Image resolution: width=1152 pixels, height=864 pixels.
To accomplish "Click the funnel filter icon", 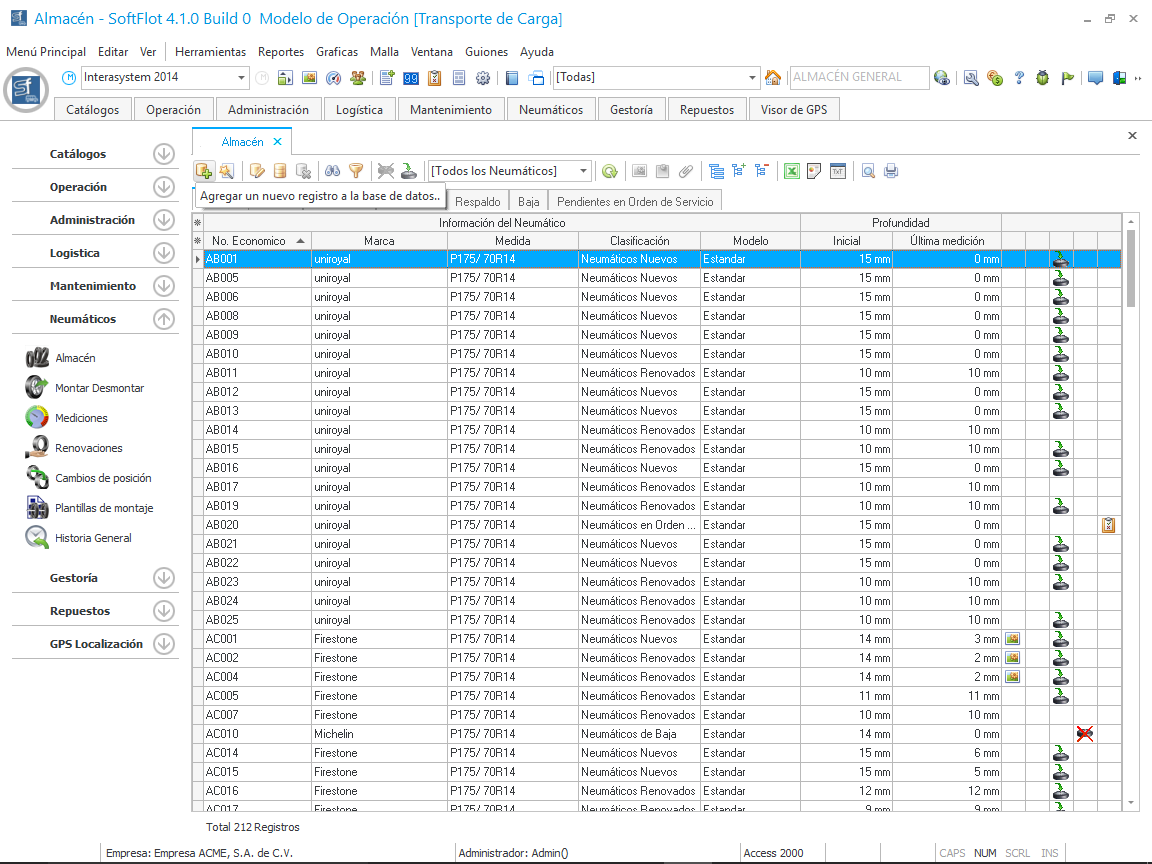I will point(355,171).
